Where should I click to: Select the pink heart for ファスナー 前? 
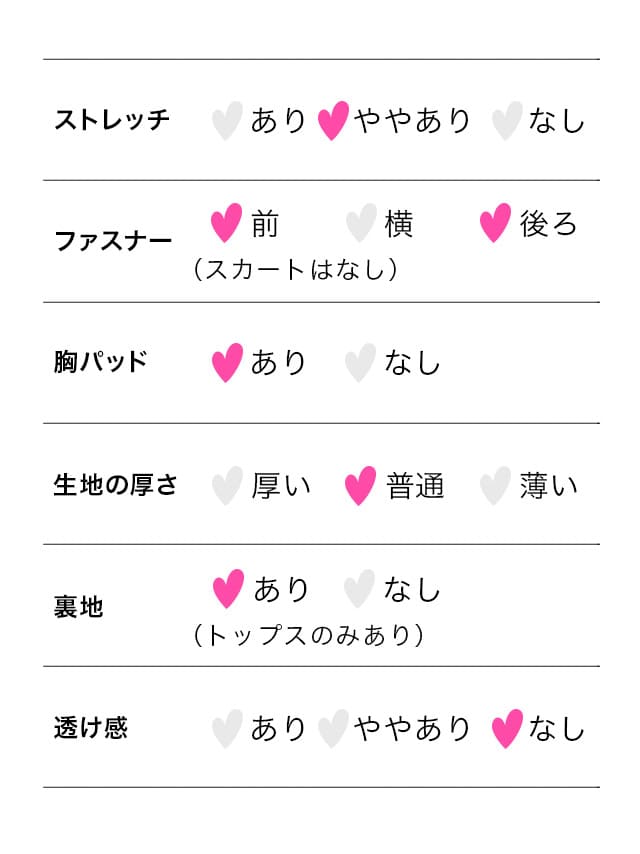[227, 223]
